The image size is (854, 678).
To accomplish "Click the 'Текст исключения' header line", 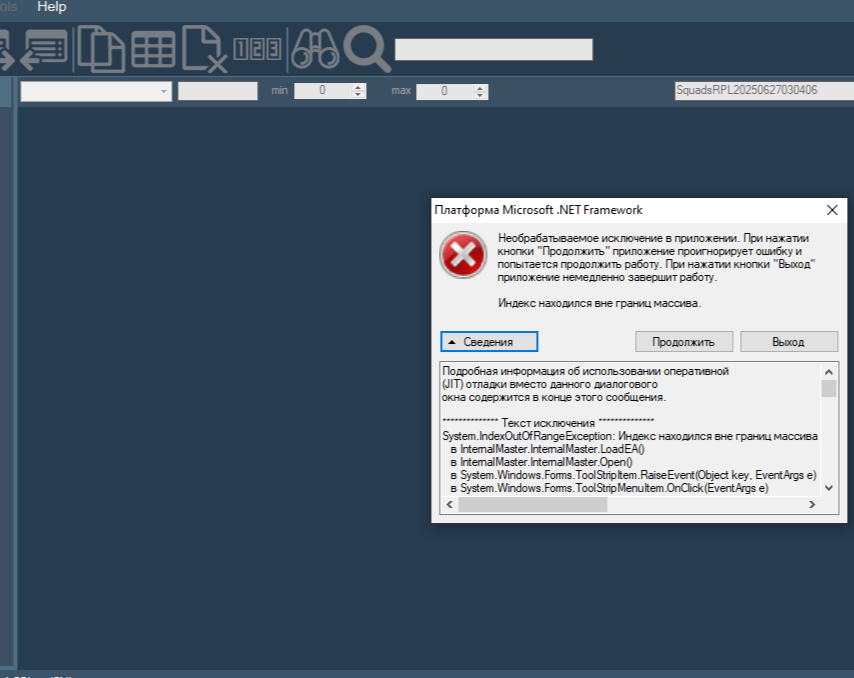I will tap(548, 423).
